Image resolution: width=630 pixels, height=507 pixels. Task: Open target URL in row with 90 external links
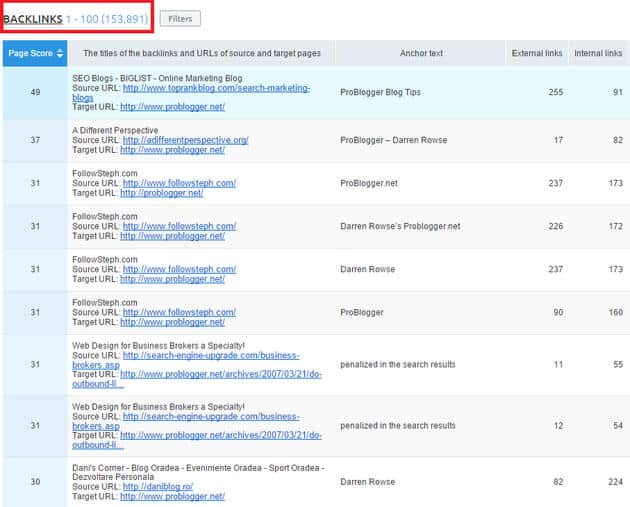click(x=172, y=322)
